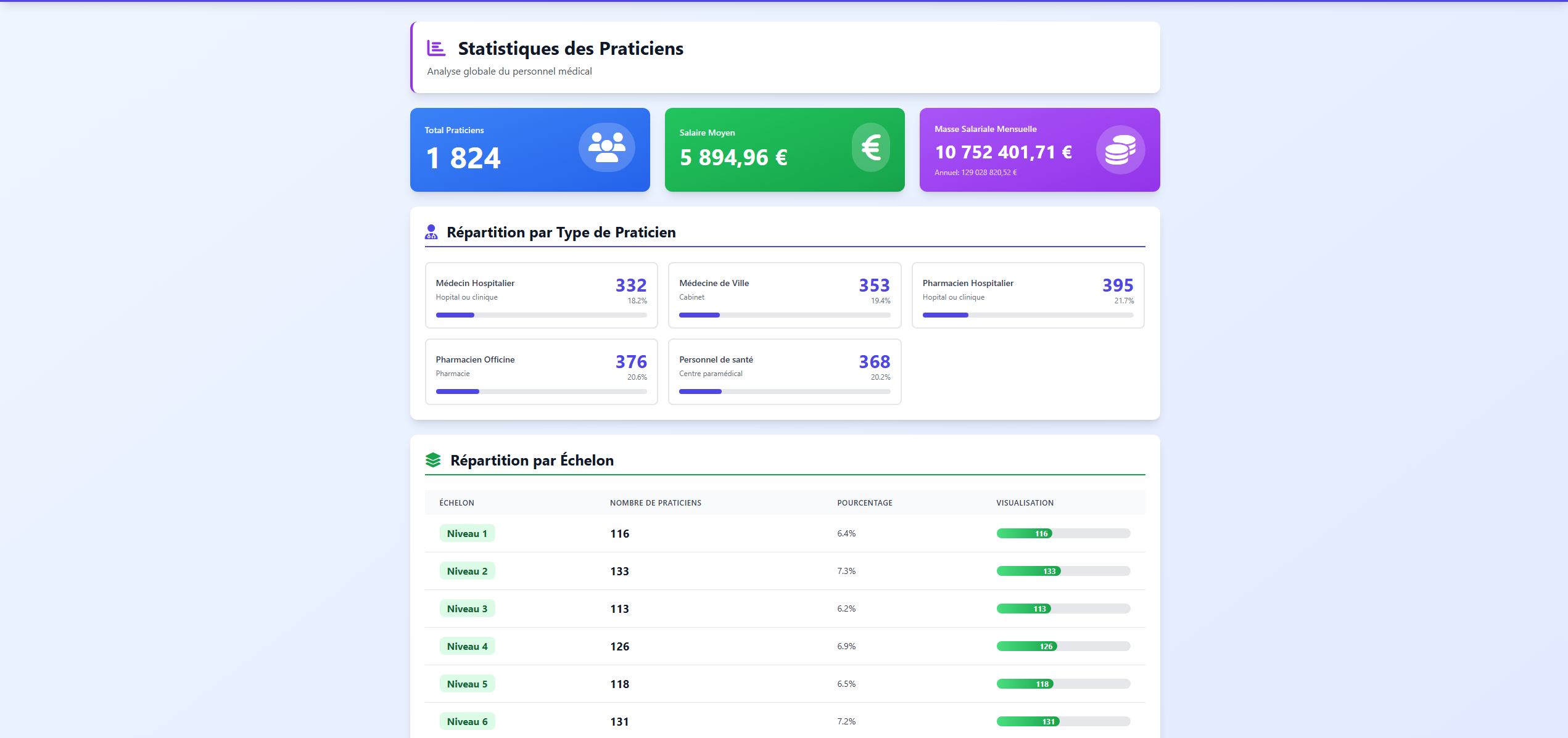
Task: Open the Médecin Hospitalier card
Action: coord(541,295)
